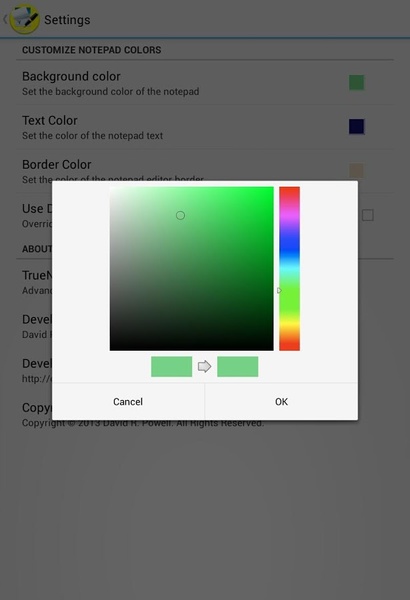The image size is (410, 600).
Task: Click the 'Settings' title in the header
Action: [67, 20]
